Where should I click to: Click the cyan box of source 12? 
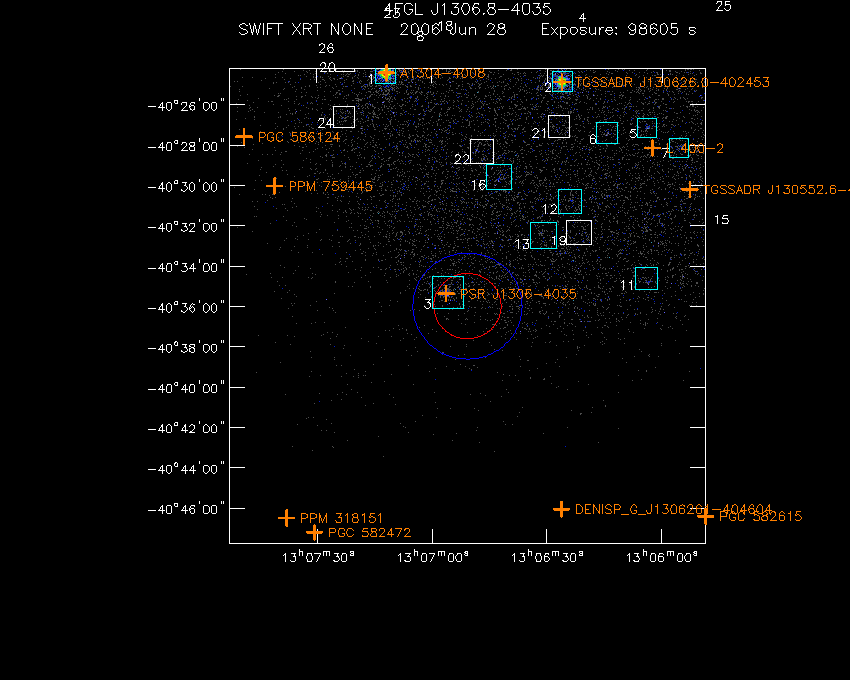click(x=570, y=201)
